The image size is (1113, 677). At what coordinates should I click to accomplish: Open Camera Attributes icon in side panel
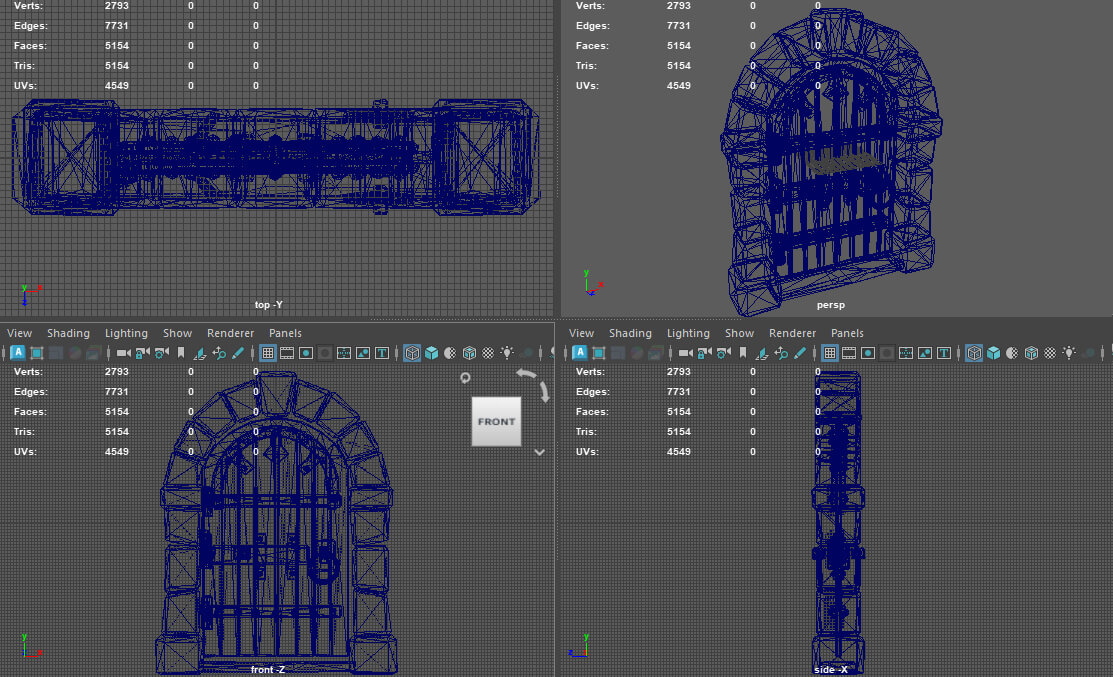(724, 353)
